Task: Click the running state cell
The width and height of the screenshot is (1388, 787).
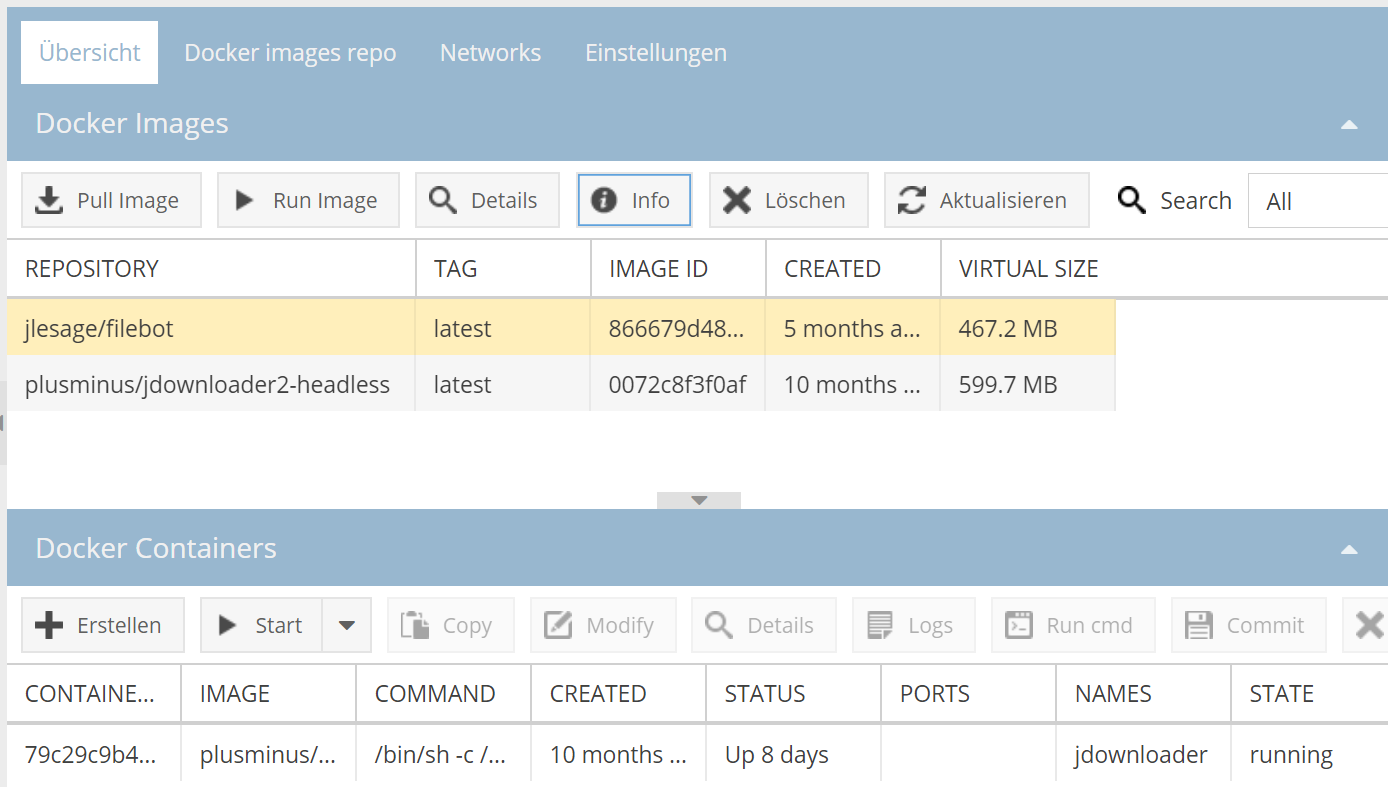Action: click(x=1310, y=754)
